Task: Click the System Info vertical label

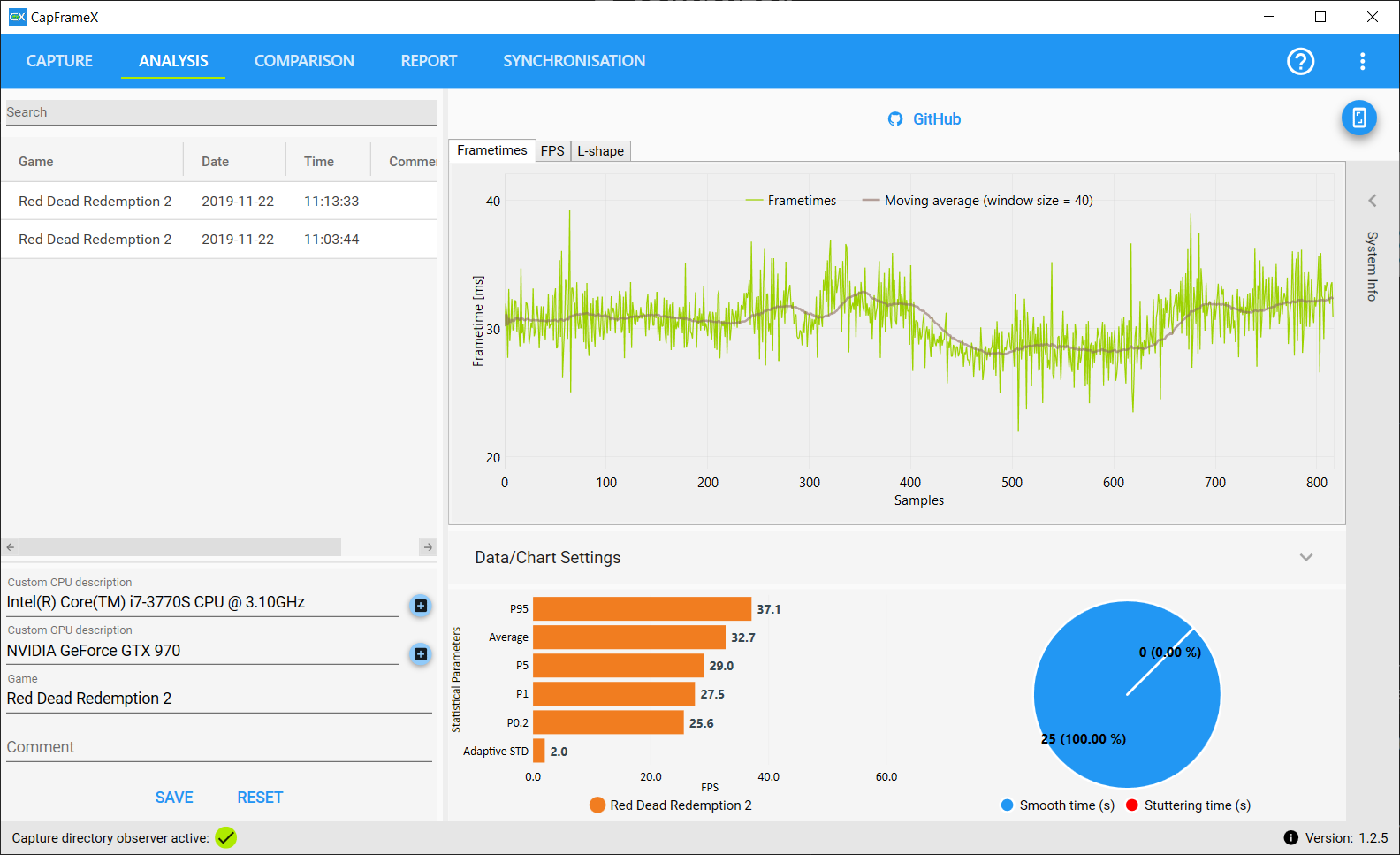Action: [1372, 266]
